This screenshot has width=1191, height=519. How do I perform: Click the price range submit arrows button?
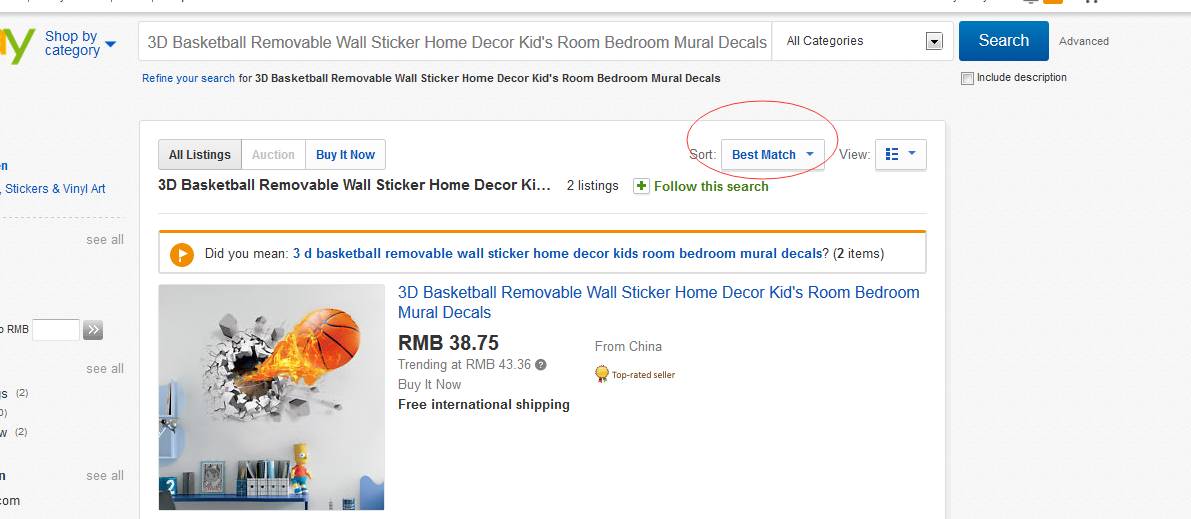pos(93,330)
